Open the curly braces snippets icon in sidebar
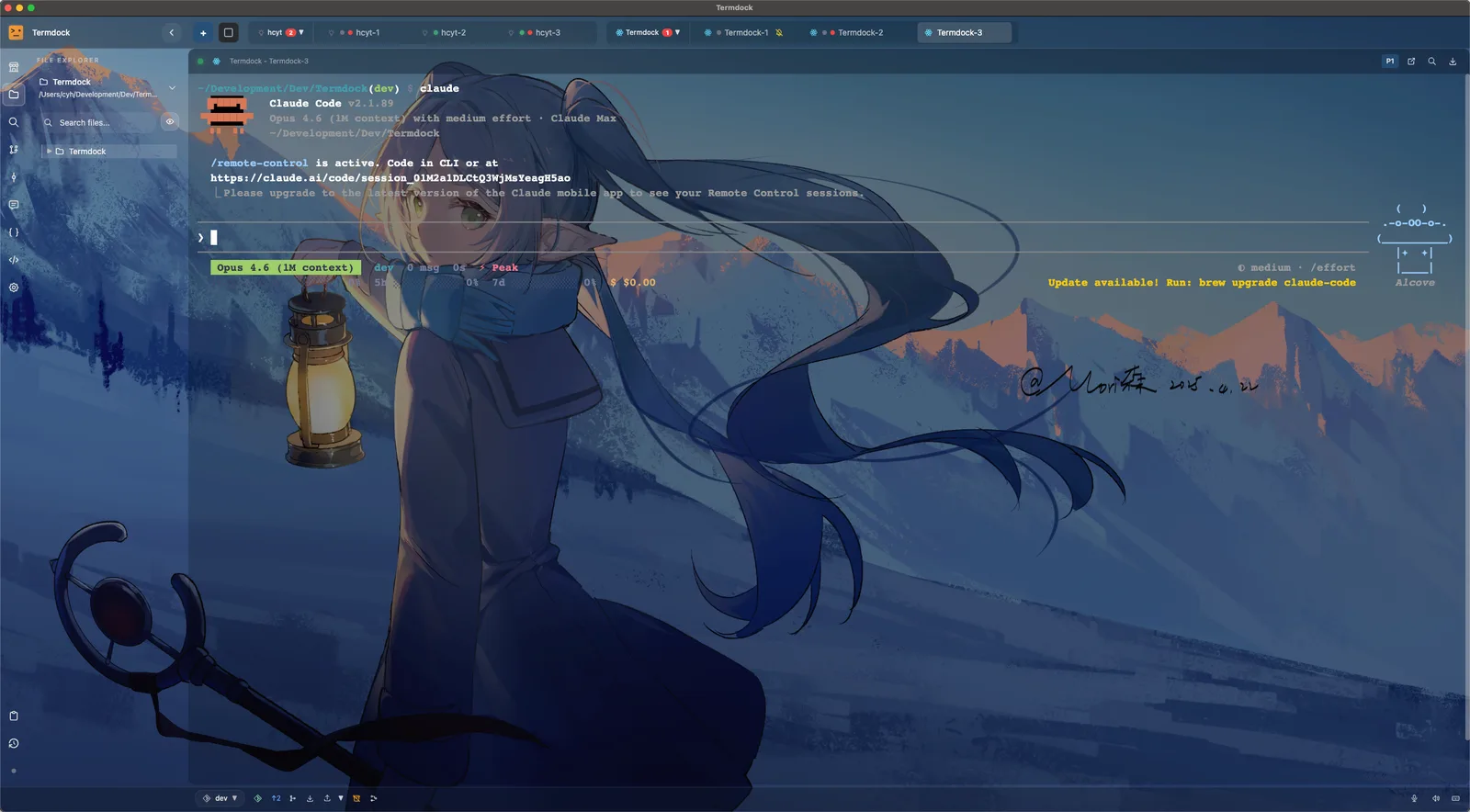Screen dimensions: 1470x812 click(x=14, y=232)
